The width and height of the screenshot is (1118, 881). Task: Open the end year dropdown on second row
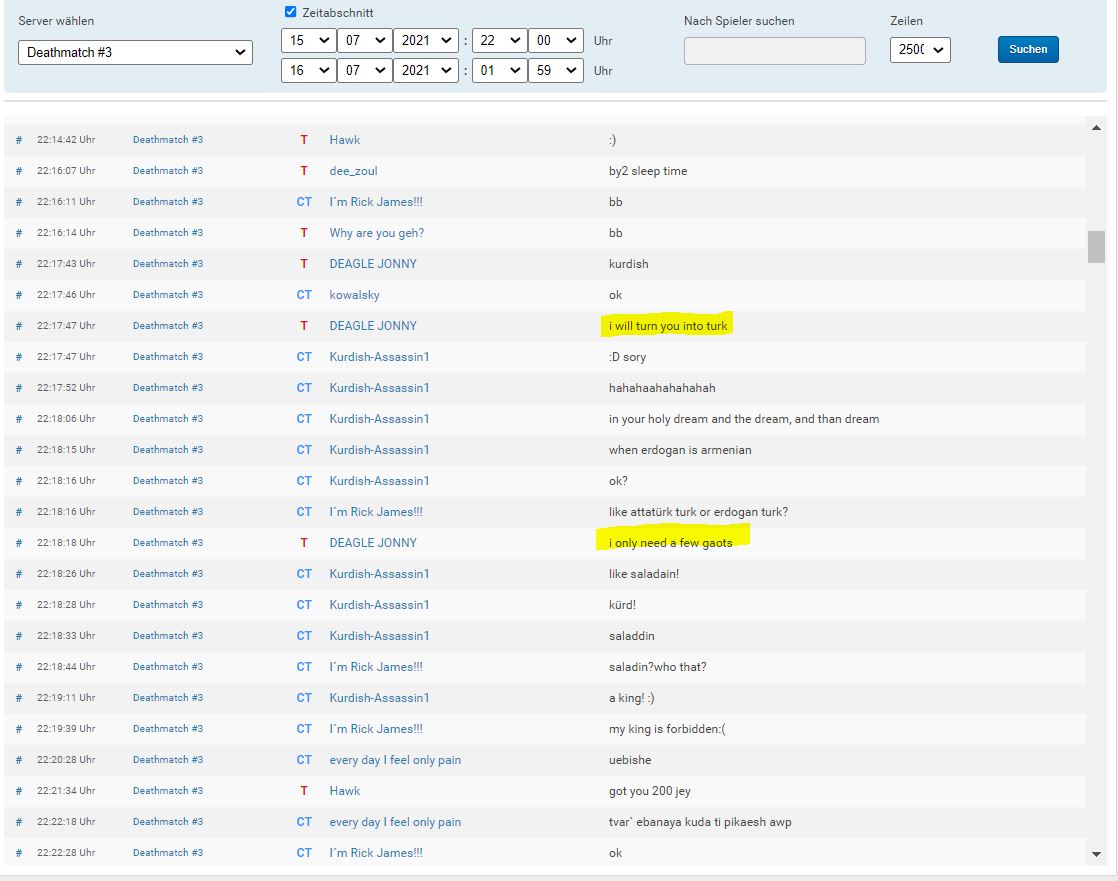tap(426, 71)
